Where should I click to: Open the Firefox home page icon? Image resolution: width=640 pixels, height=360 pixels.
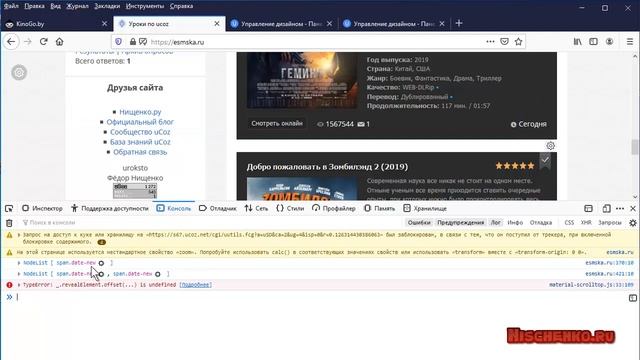click(60, 42)
